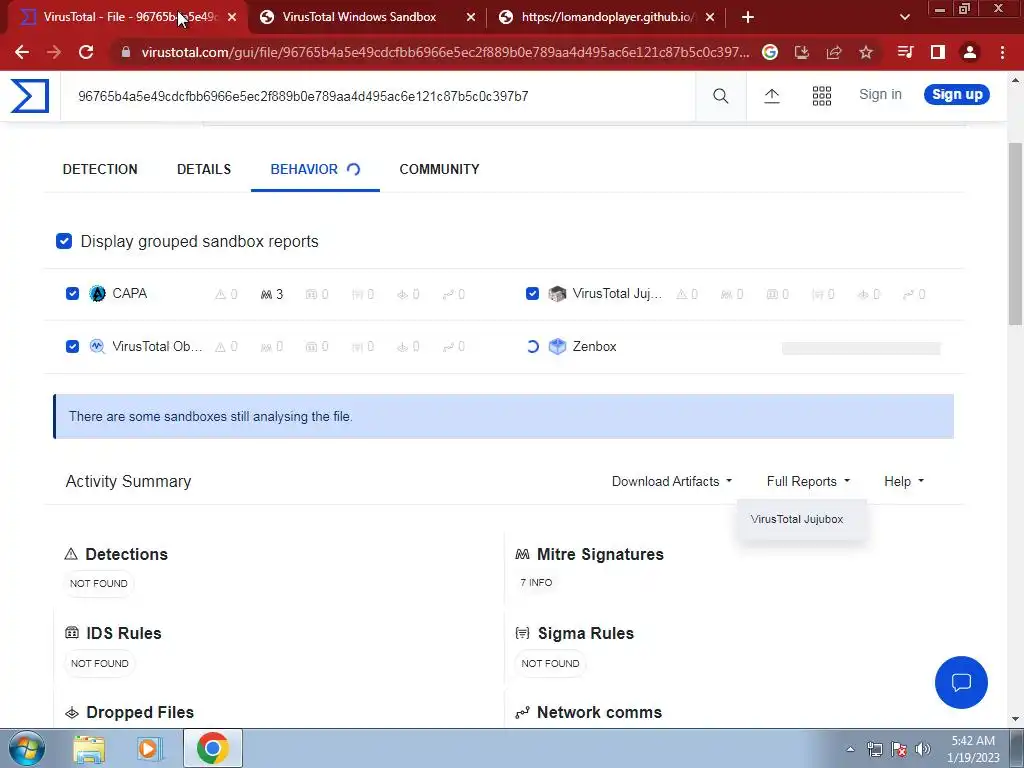
Task: Expand Download Artifacts dropdown
Action: click(x=672, y=481)
